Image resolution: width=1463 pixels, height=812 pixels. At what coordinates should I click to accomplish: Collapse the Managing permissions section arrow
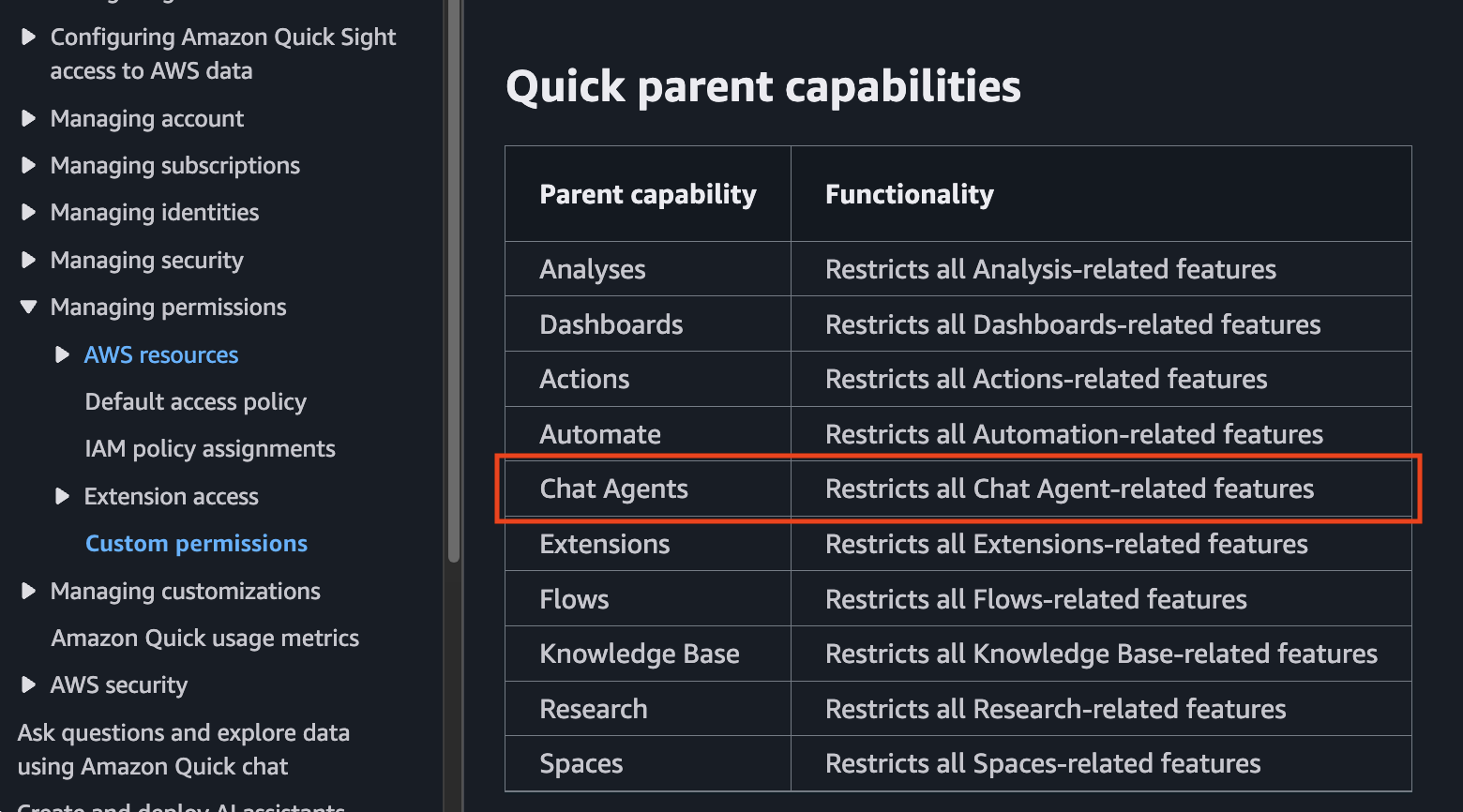(28, 307)
